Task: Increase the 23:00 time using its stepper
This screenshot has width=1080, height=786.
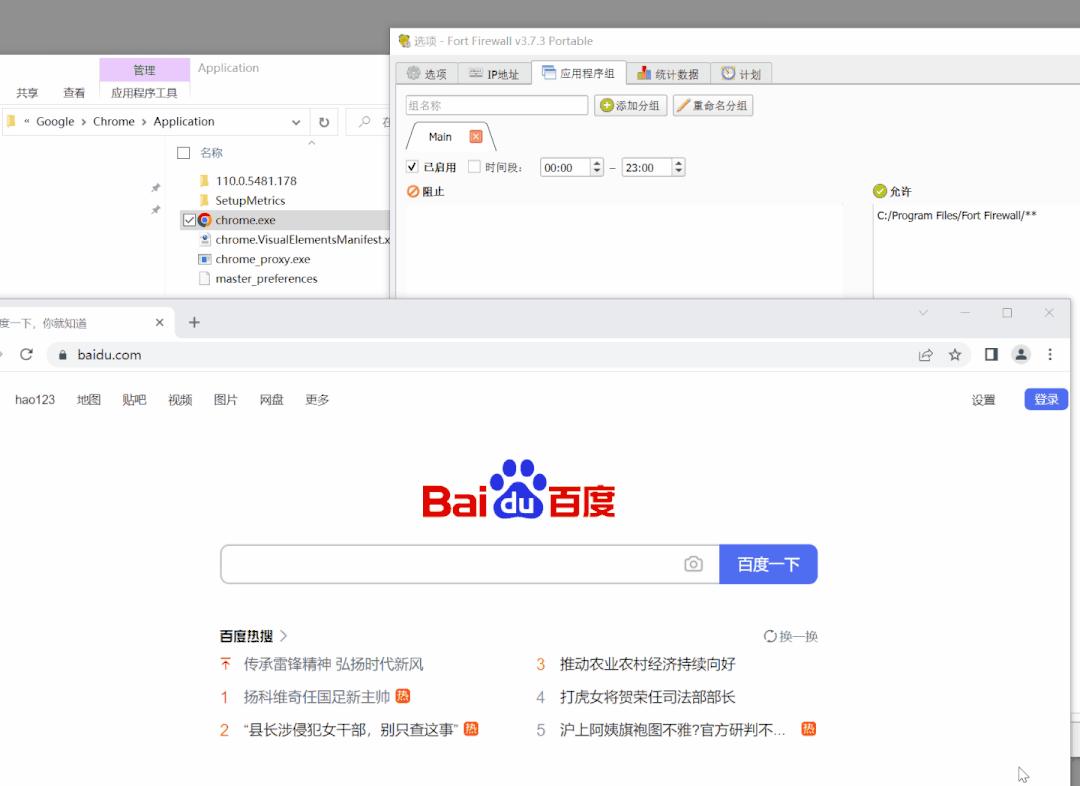Action: click(677, 163)
